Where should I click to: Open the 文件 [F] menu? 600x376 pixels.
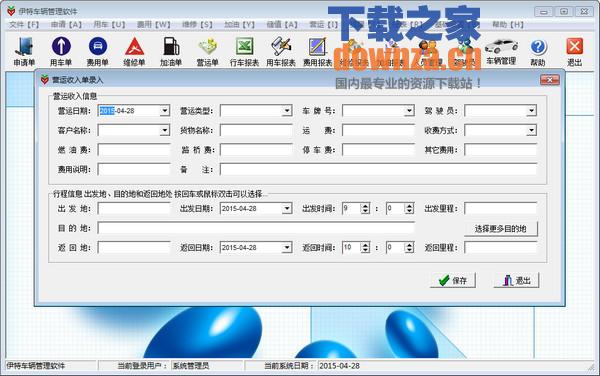tap(24, 24)
